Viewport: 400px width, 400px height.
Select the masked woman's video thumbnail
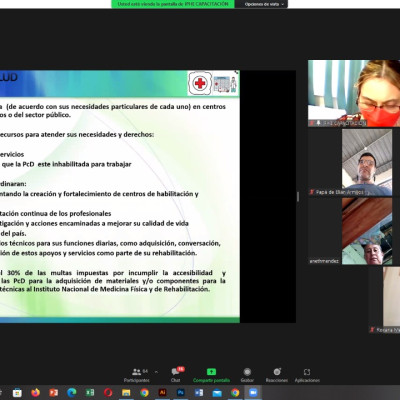pos(354,93)
